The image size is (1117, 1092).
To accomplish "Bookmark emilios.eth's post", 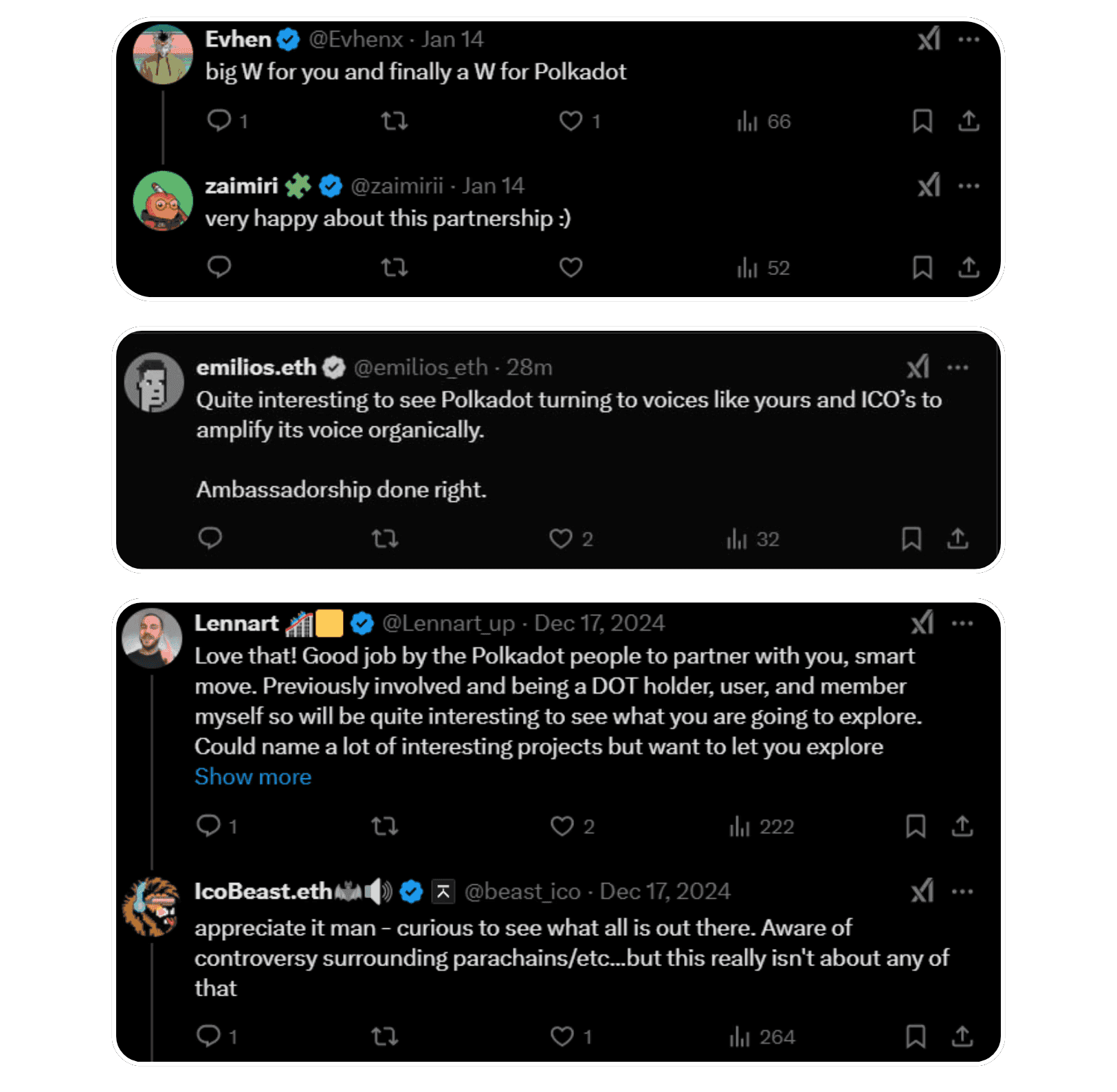I will click(x=912, y=539).
